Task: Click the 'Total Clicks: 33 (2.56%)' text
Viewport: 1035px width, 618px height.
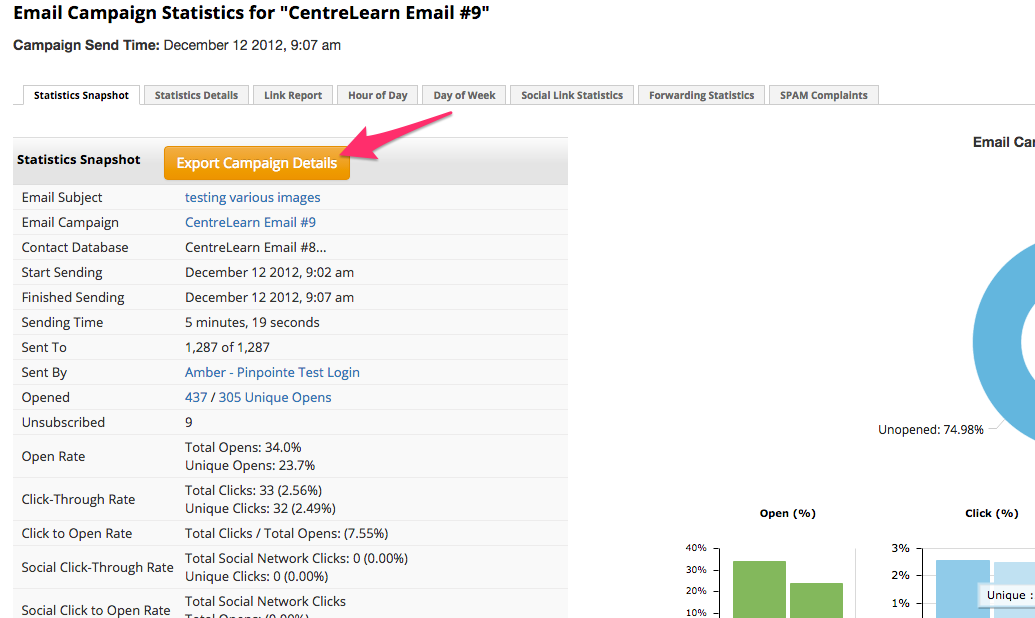Action: (253, 491)
